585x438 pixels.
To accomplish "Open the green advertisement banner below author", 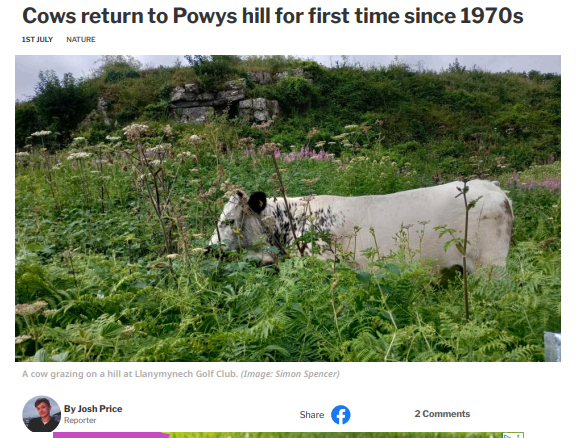I will click(288, 435).
